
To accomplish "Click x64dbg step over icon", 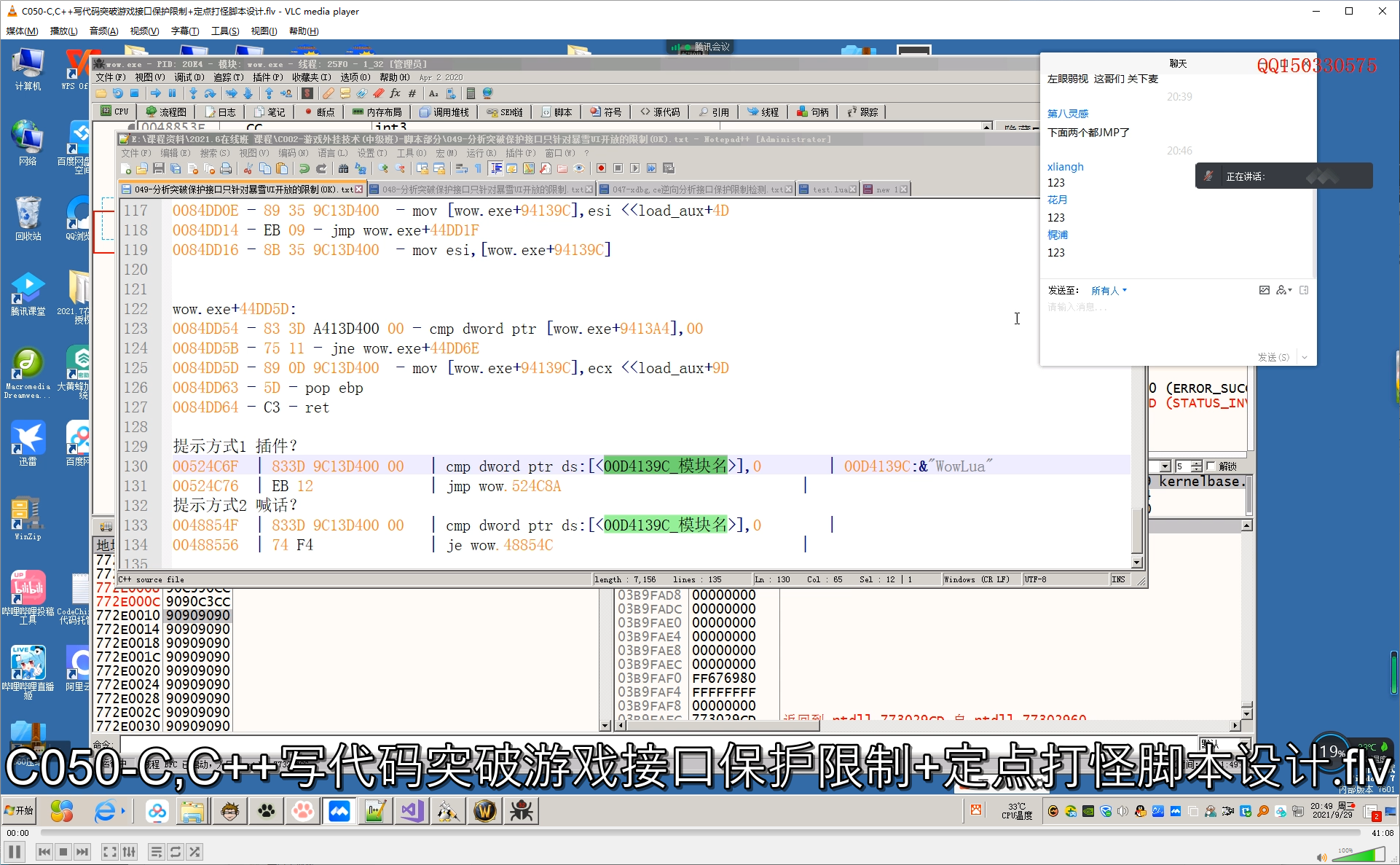I will (210, 93).
